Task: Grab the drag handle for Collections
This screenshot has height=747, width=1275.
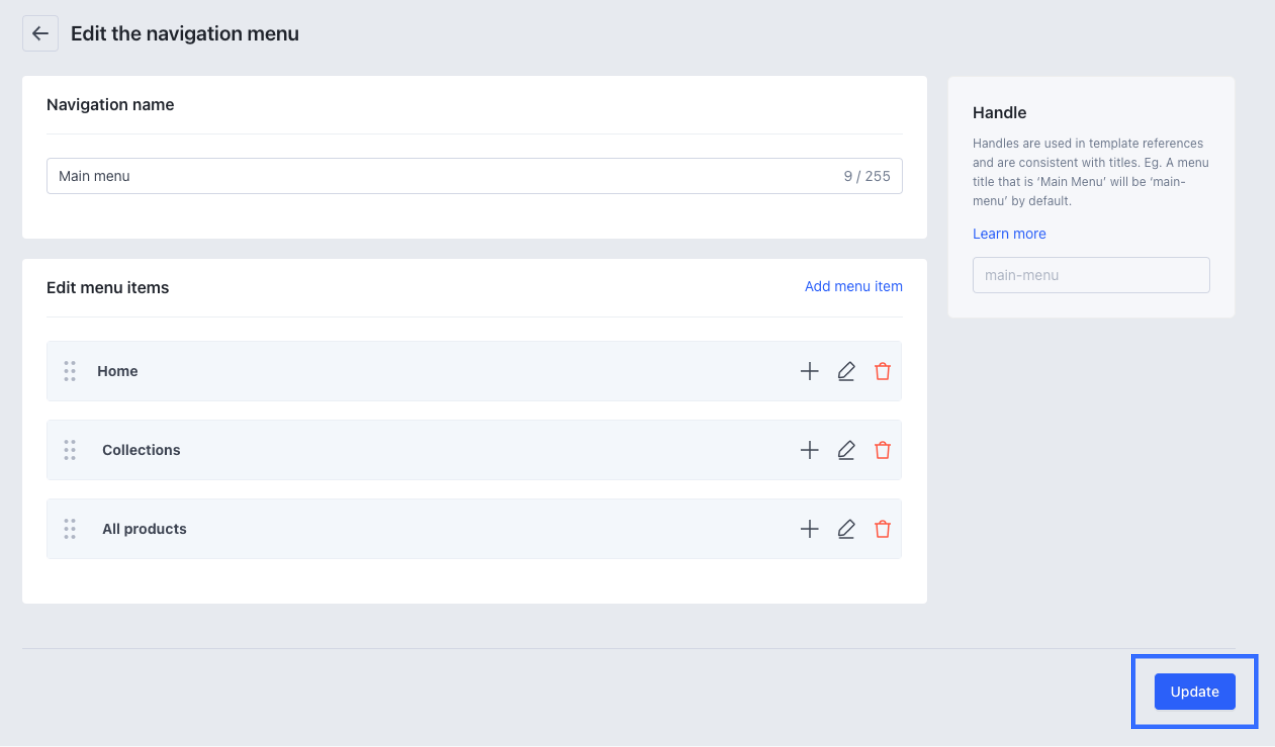Action: pos(70,450)
